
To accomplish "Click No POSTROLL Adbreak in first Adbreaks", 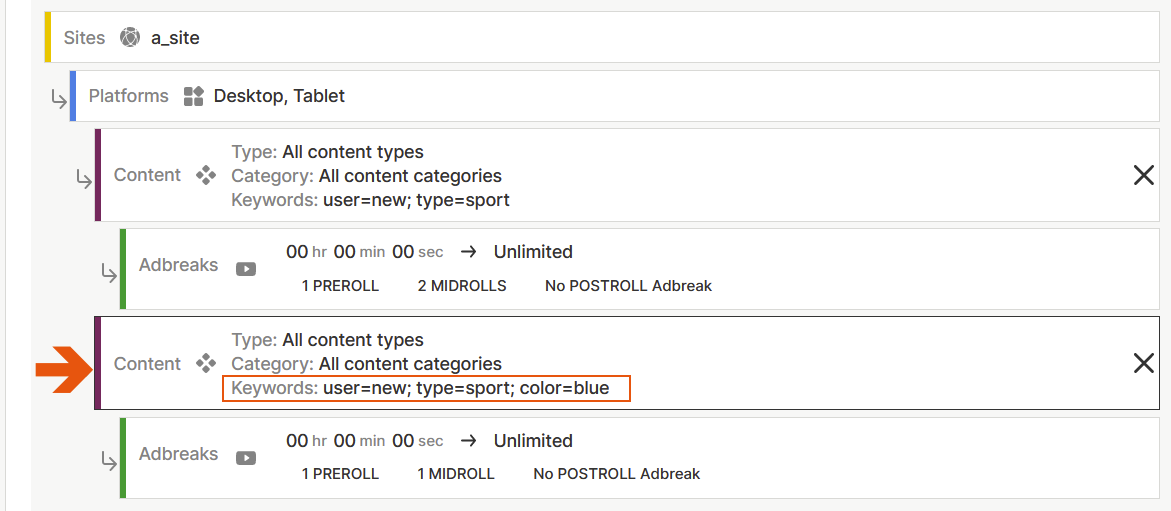I will click(628, 286).
